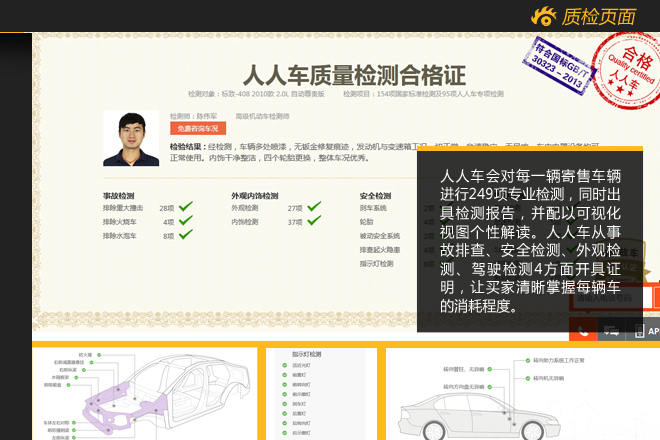660x440 pixels.
Task: Click the 请输入电话号码 phone input field
Action: (x=610, y=298)
